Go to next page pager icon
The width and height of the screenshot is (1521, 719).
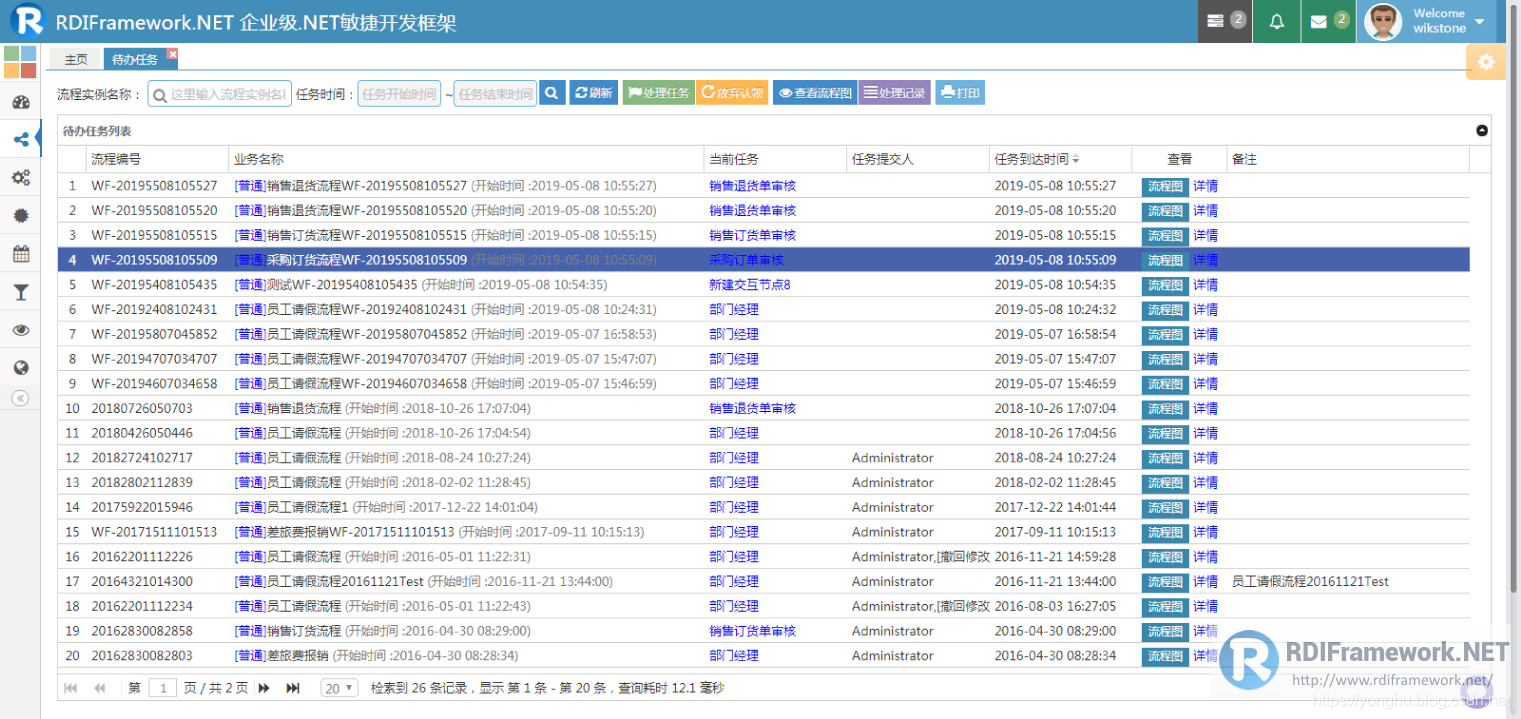point(265,688)
